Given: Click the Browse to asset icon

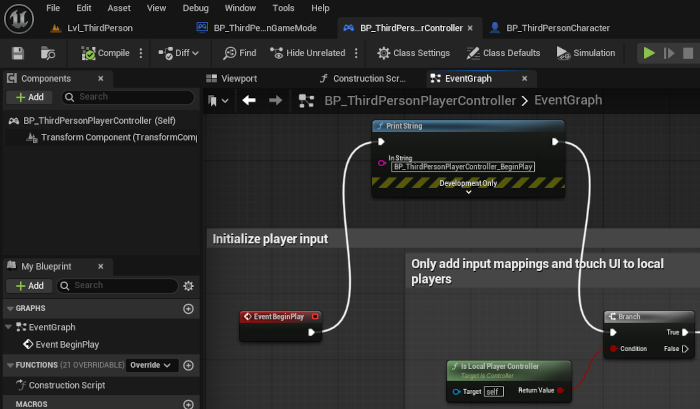Looking at the screenshot, I should click(49, 53).
